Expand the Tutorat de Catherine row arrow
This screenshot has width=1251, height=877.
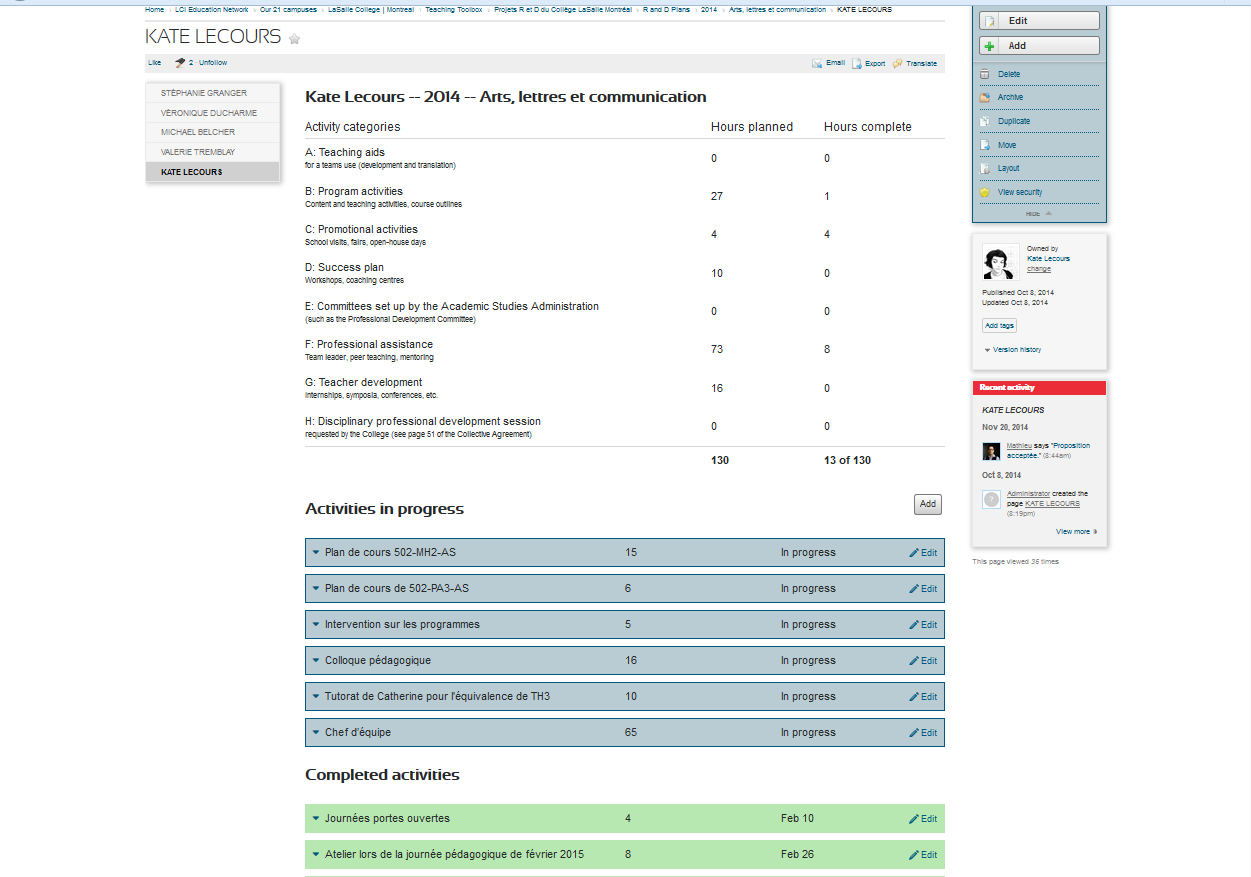click(x=316, y=696)
